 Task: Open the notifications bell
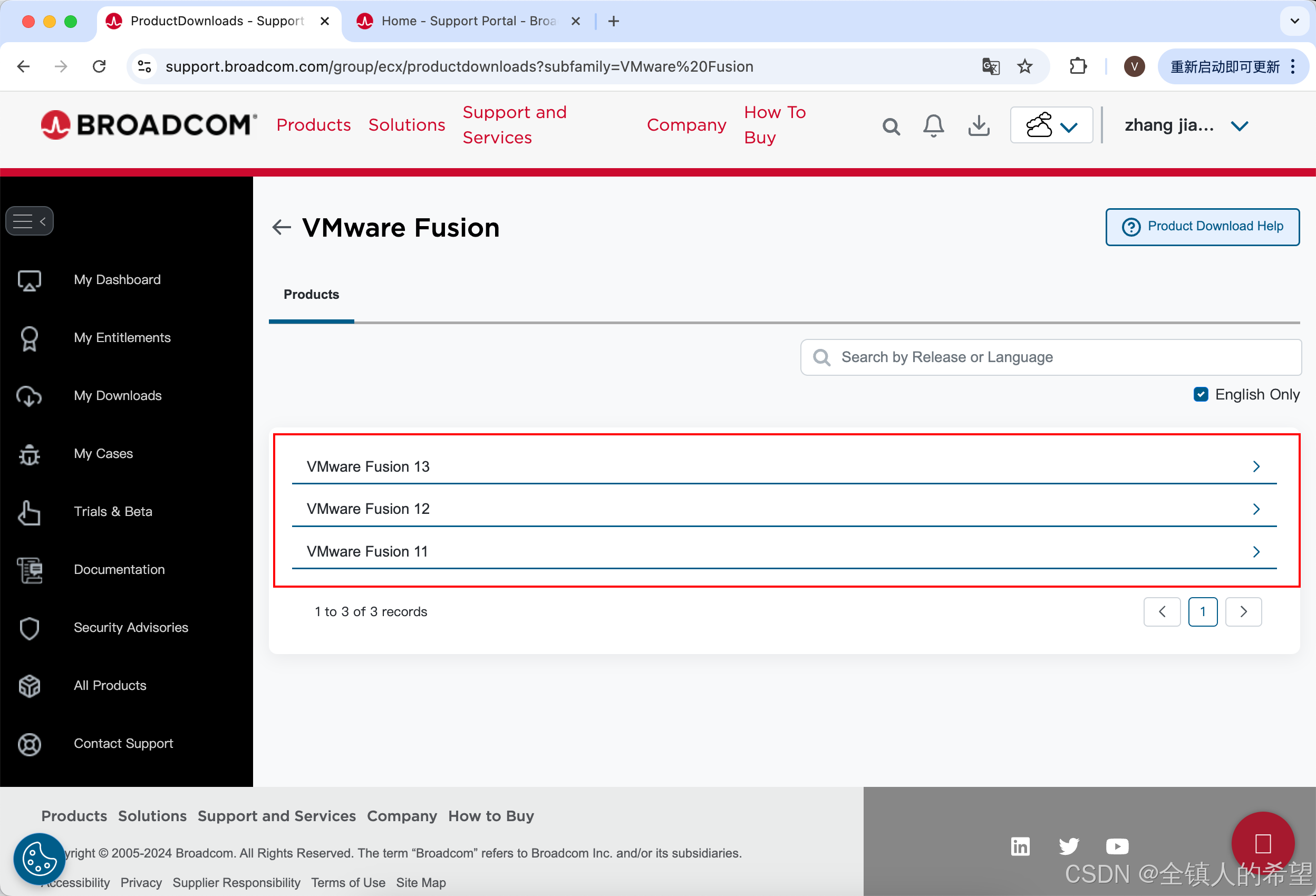coord(934,125)
